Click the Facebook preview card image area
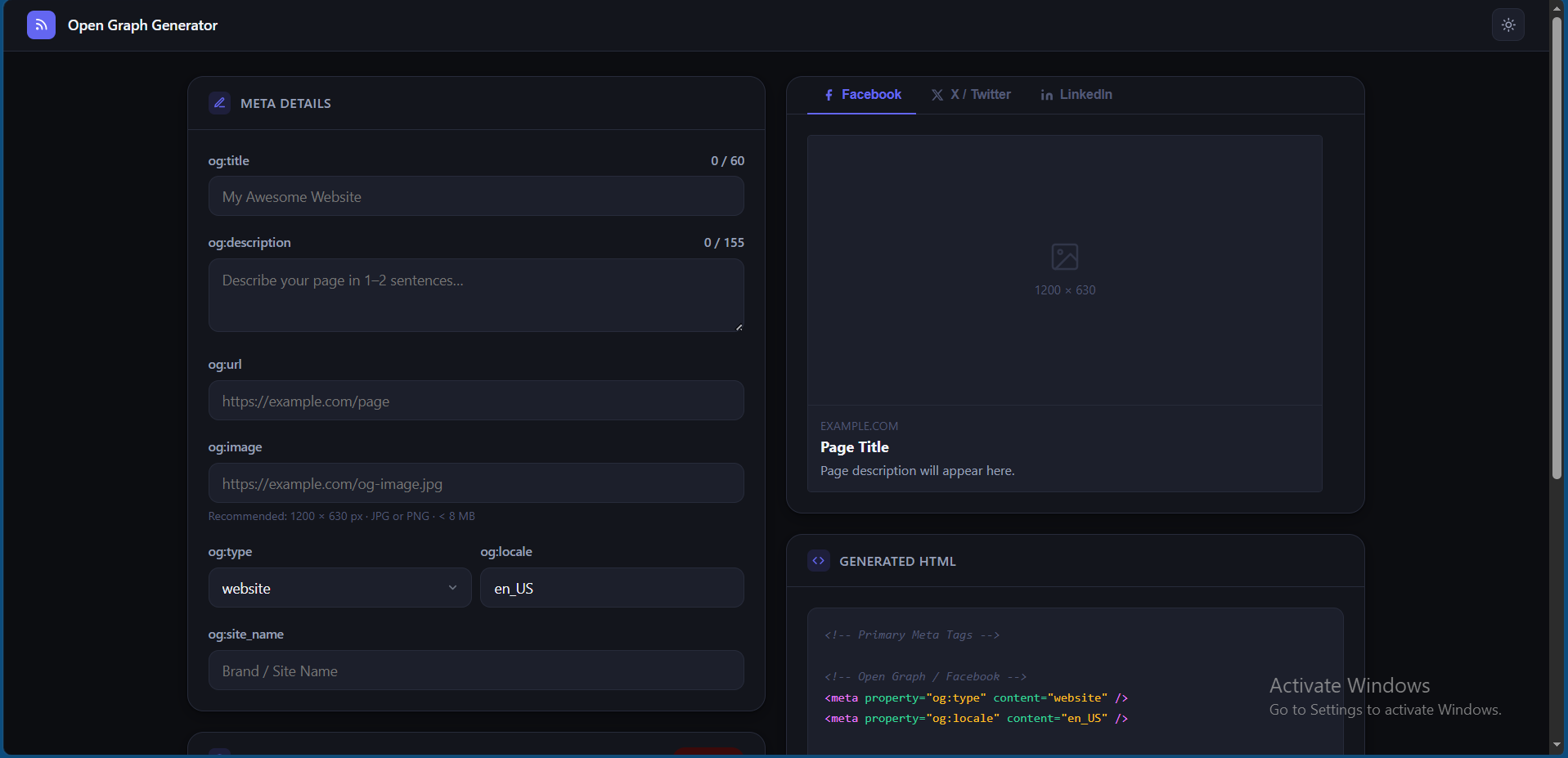The image size is (1568, 758). [x=1065, y=270]
